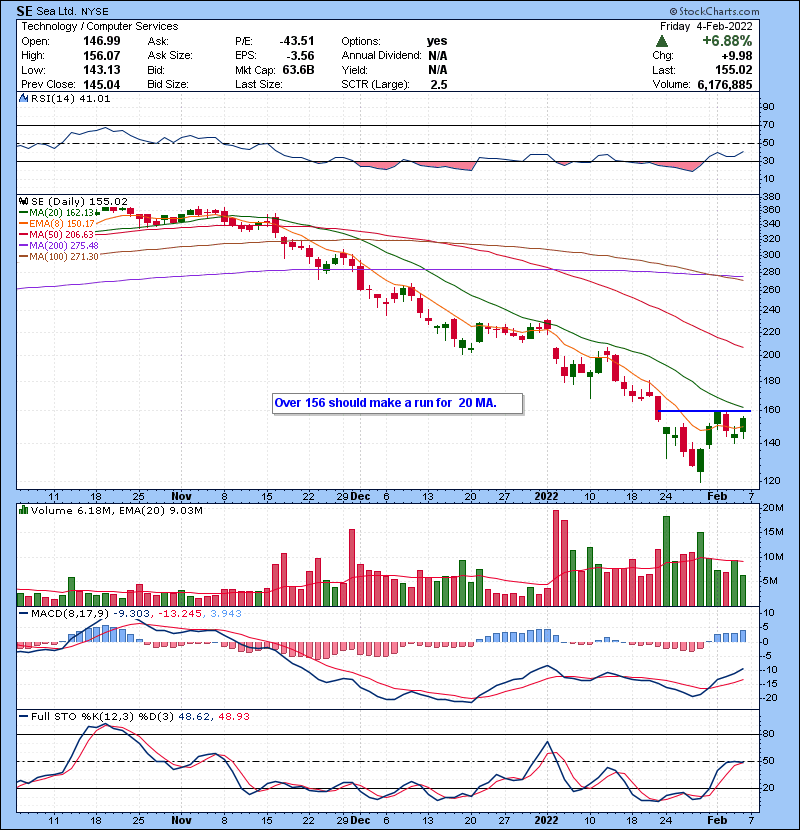
Task: Click the Volume value 6,176,885
Action: click(x=725, y=85)
